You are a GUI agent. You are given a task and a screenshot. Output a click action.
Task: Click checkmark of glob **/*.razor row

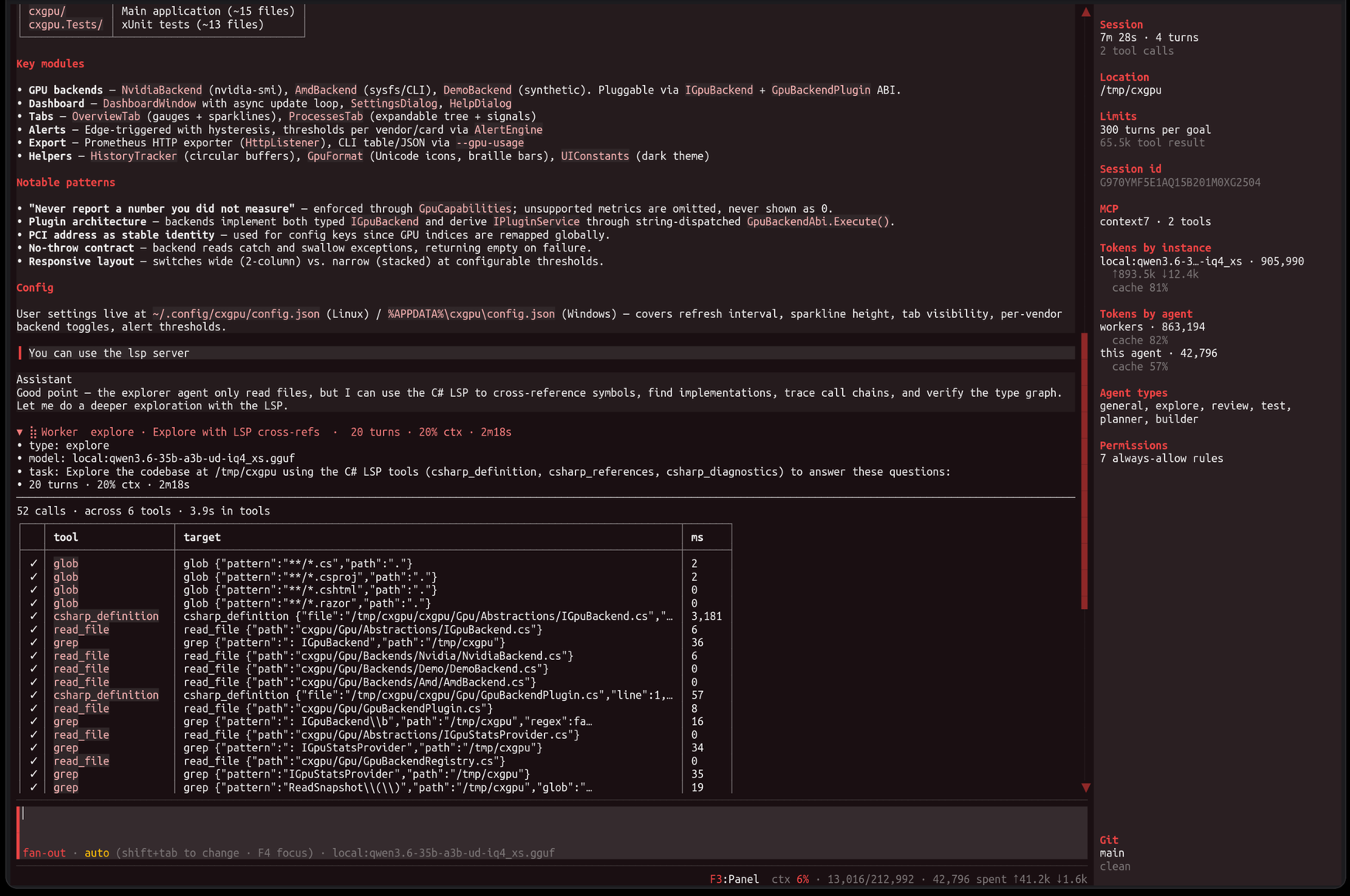click(33, 603)
